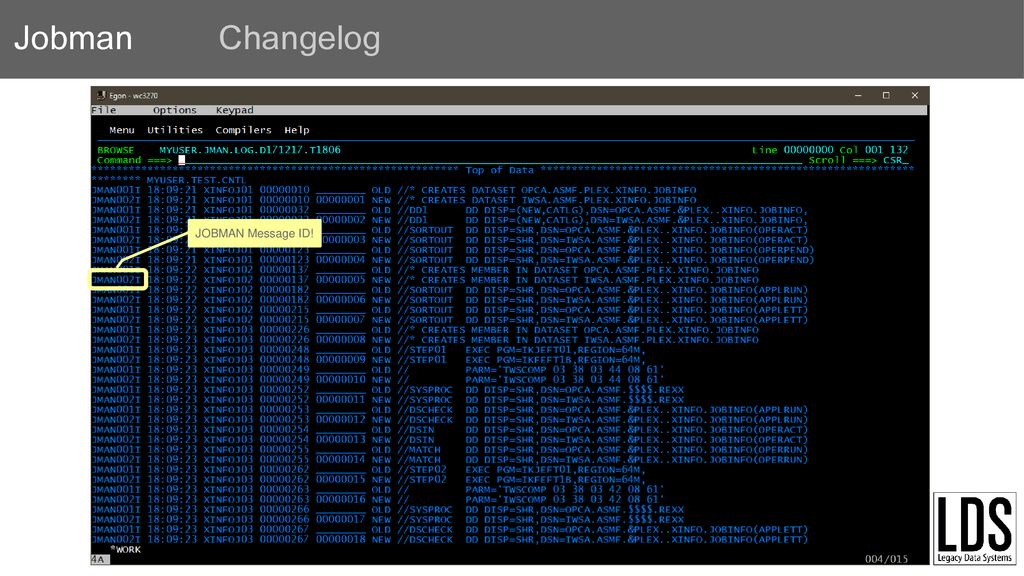Click change number 00000012
The image size is (1024, 576).
[x=340, y=420]
